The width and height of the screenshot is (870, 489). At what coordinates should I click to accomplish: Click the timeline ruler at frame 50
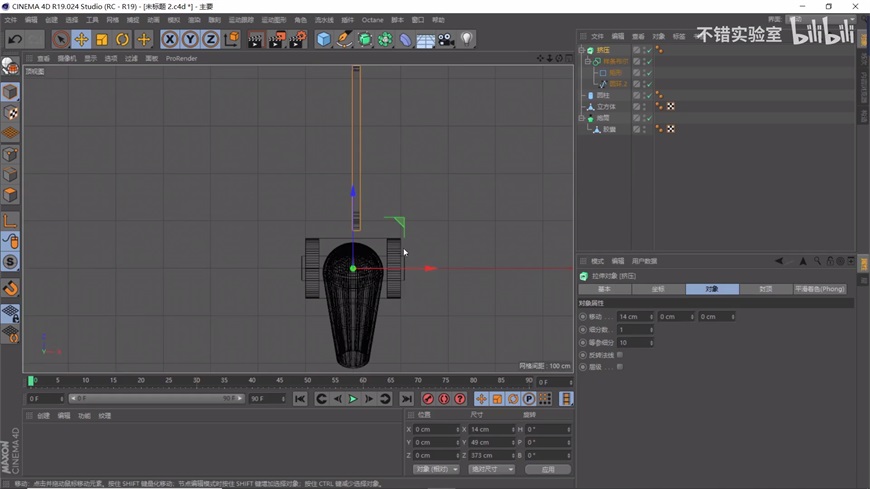(x=307, y=381)
